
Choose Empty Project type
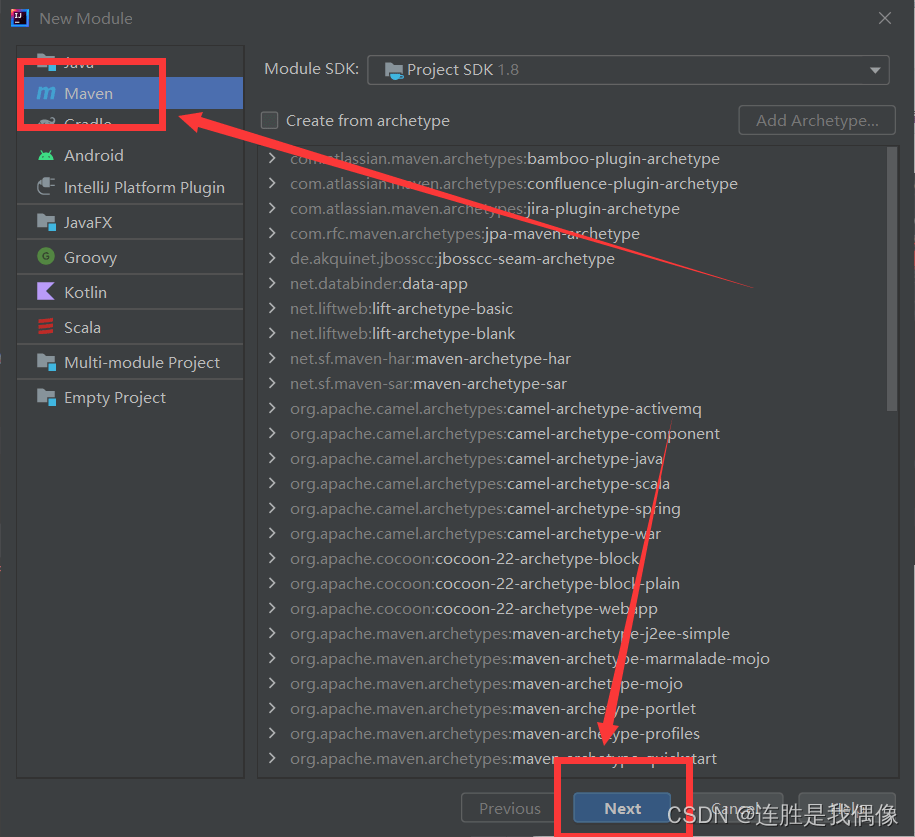coord(130,397)
